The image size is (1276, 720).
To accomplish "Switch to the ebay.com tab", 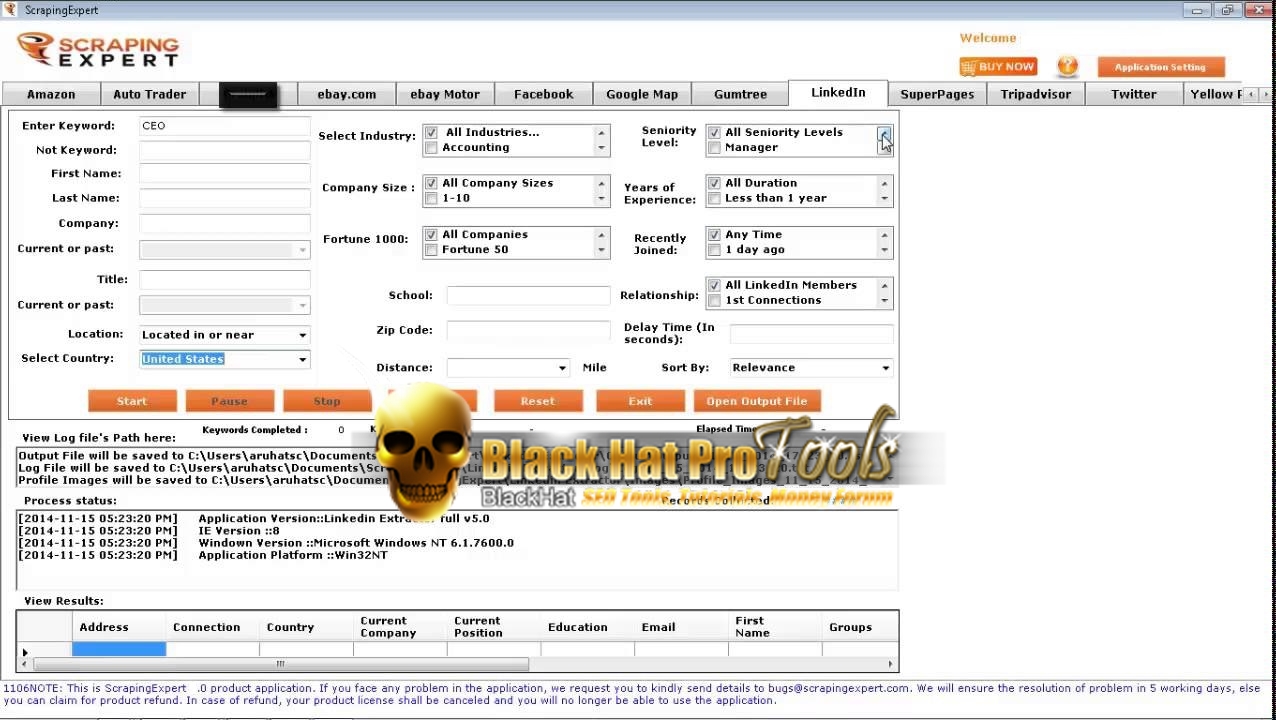I will (347, 94).
